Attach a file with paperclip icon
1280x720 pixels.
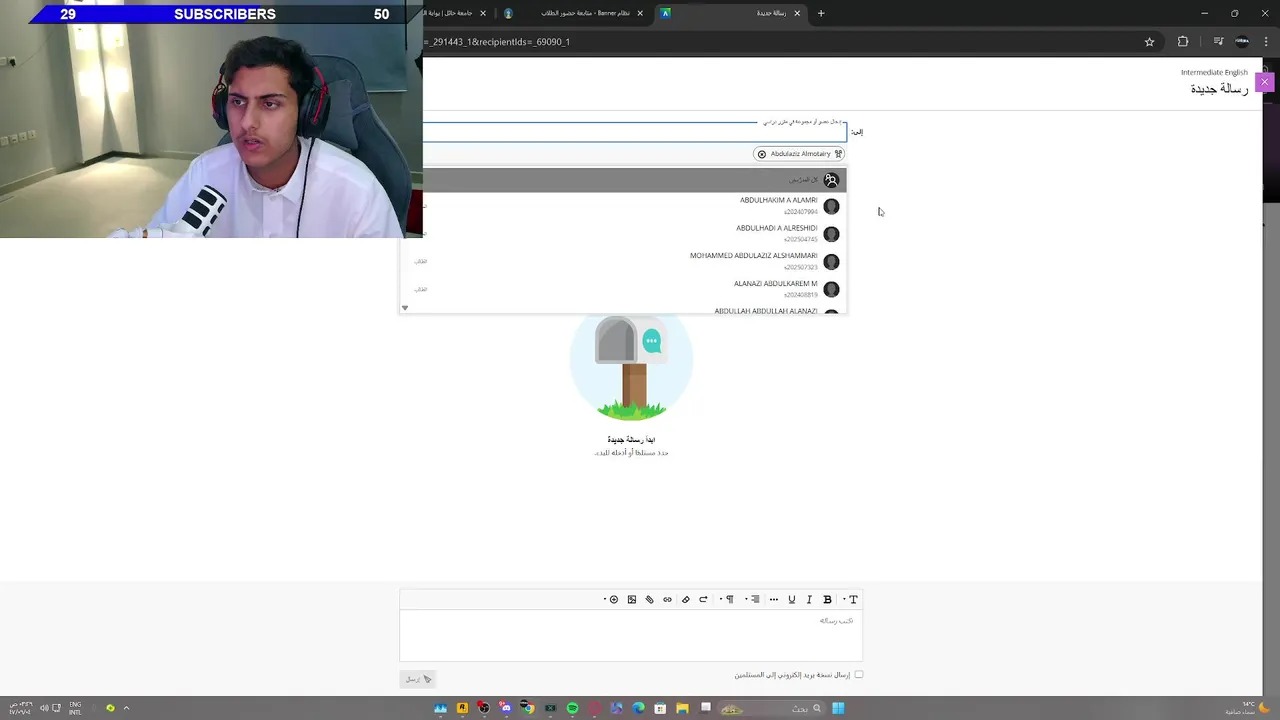click(649, 600)
